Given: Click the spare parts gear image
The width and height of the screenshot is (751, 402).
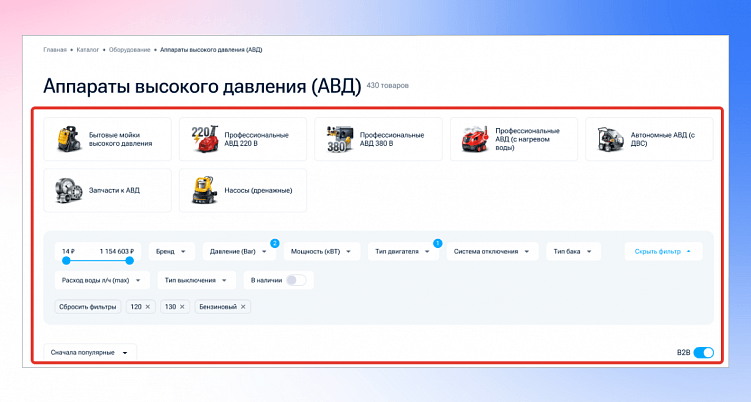Looking at the screenshot, I should 69,190.
